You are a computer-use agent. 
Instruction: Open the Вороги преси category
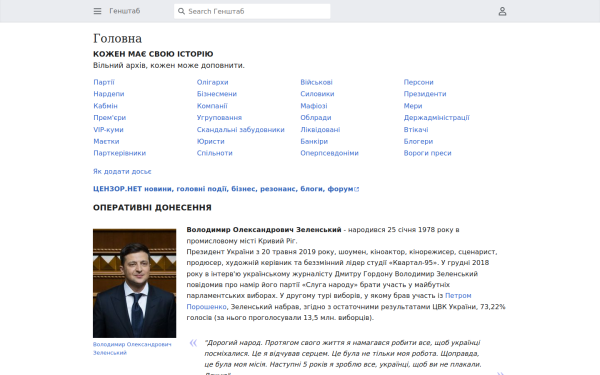[x=427, y=153]
